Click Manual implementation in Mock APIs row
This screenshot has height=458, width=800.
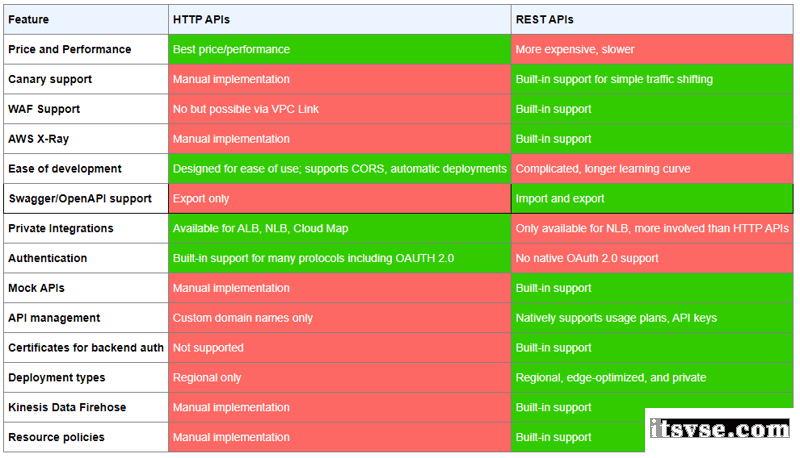click(340, 288)
